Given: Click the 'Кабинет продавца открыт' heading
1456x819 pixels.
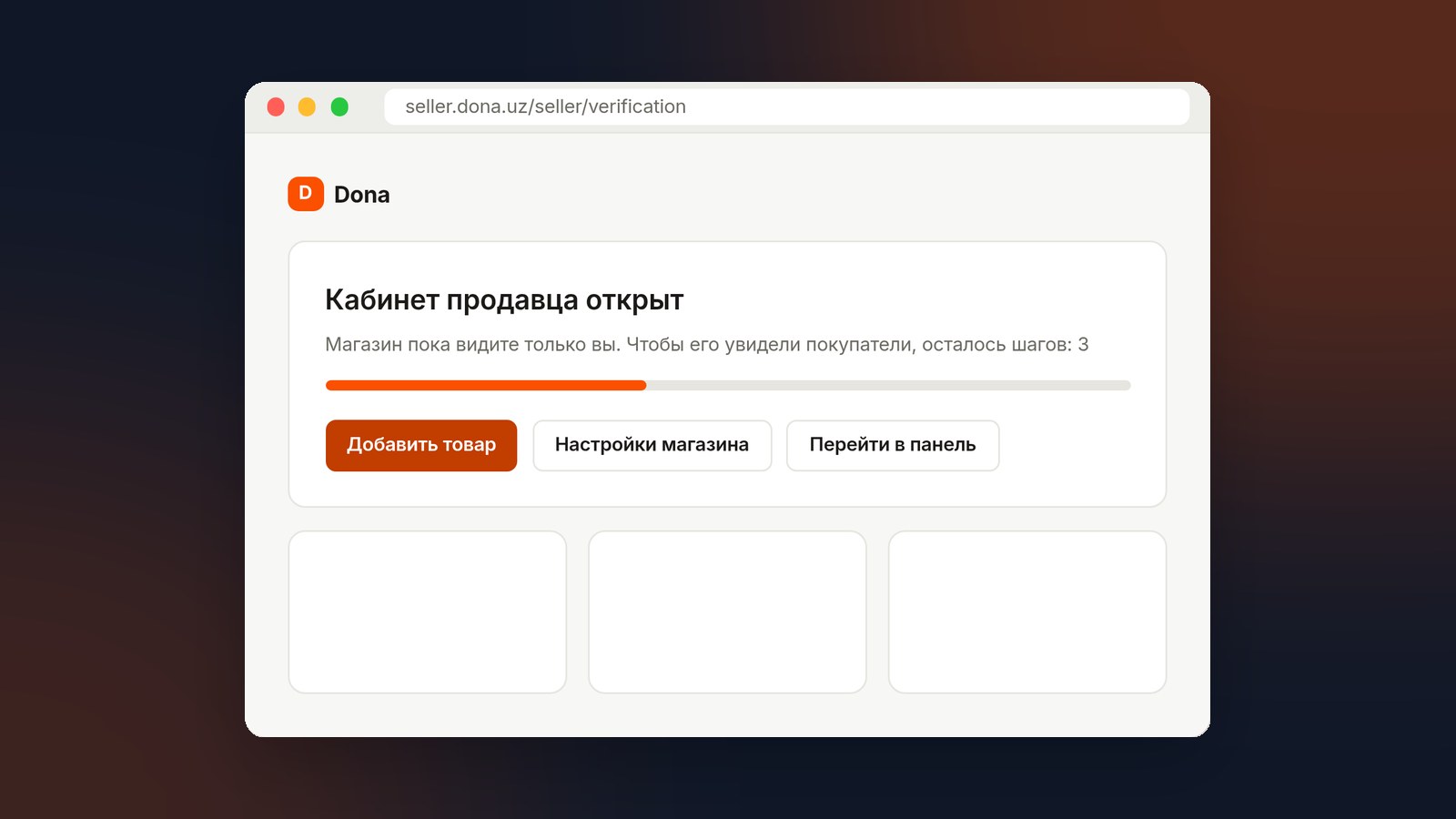Looking at the screenshot, I should point(504,300).
